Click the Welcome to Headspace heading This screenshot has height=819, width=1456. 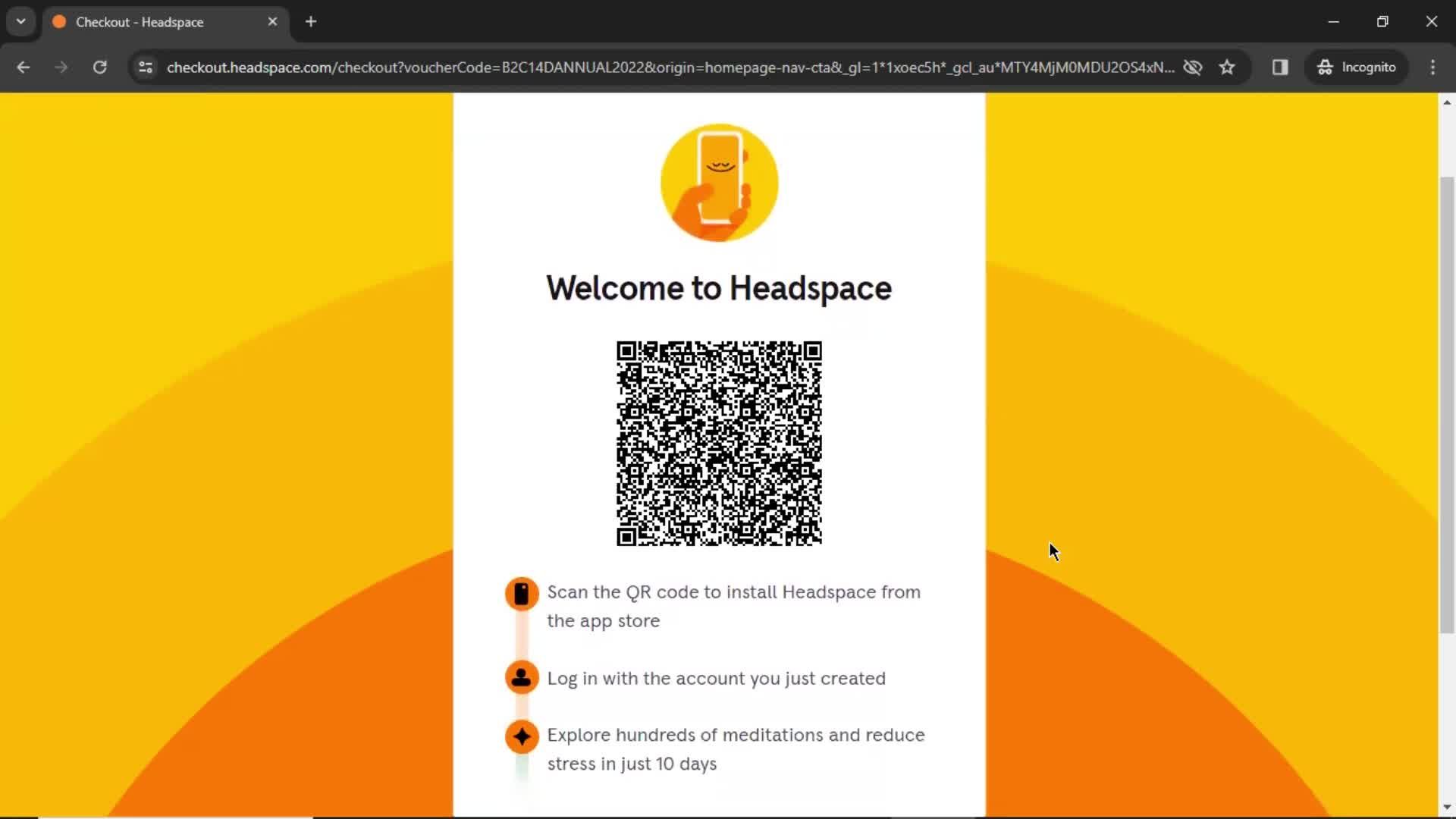[x=719, y=289]
